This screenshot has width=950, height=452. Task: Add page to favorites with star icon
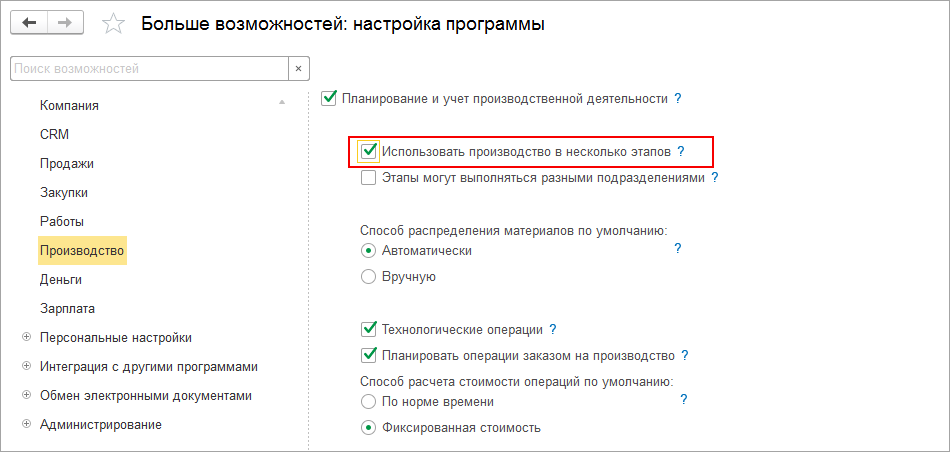click(115, 24)
